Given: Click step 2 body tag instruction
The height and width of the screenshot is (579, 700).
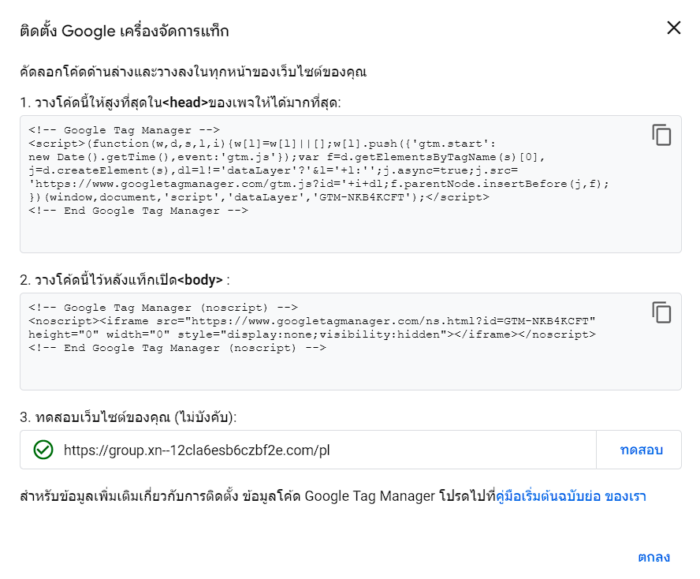Looking at the screenshot, I should (x=125, y=280).
